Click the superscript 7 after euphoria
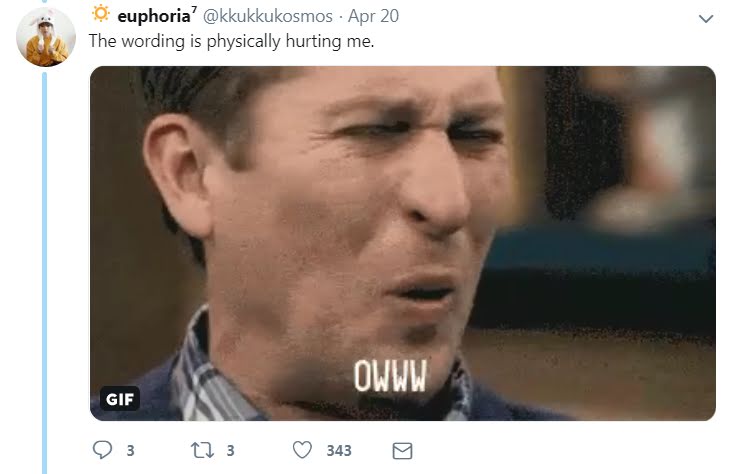The height and width of the screenshot is (474, 739). tap(194, 10)
